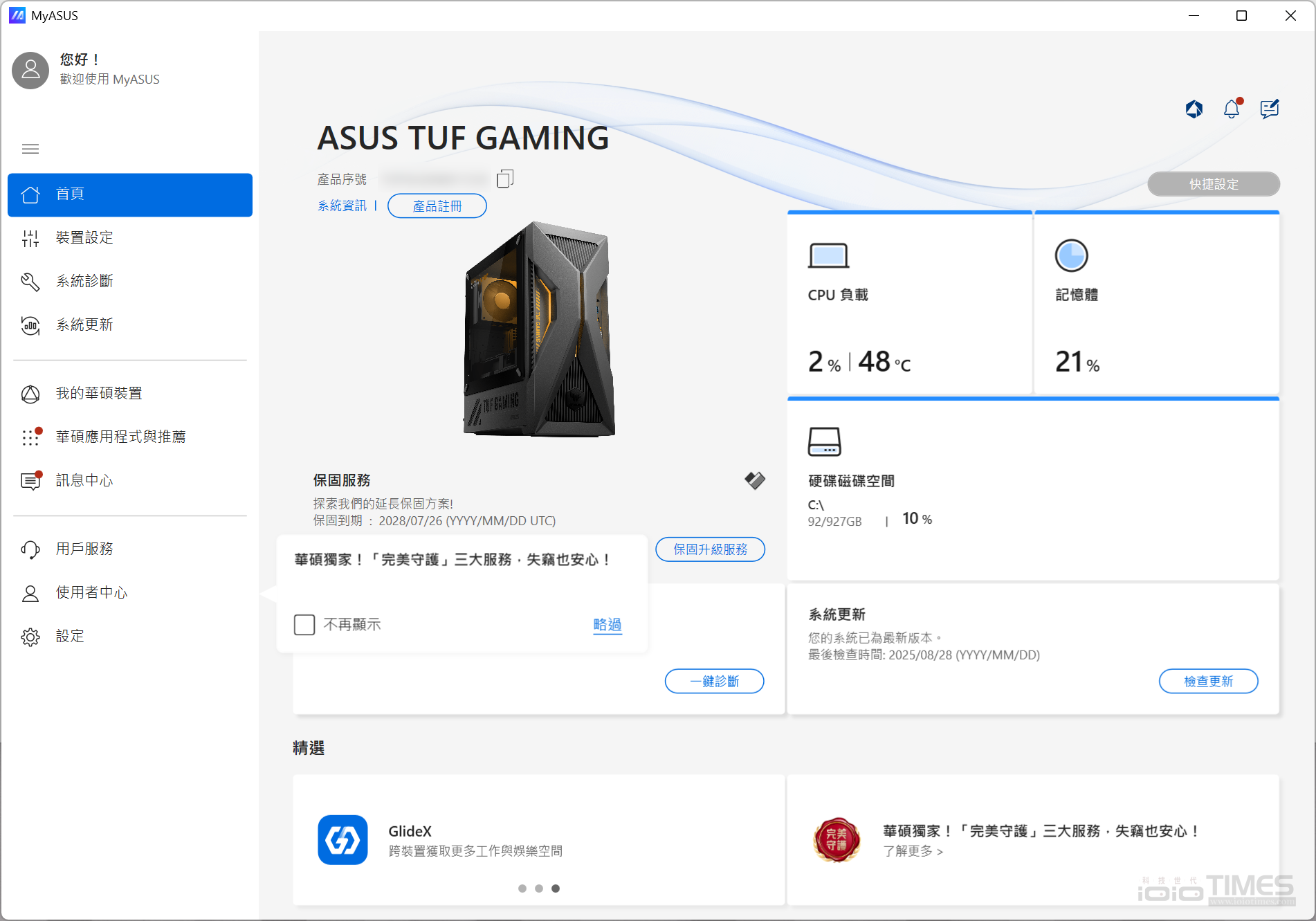Click the 一鍵診斷 button
This screenshot has height=921, width=1316.
coord(715,682)
